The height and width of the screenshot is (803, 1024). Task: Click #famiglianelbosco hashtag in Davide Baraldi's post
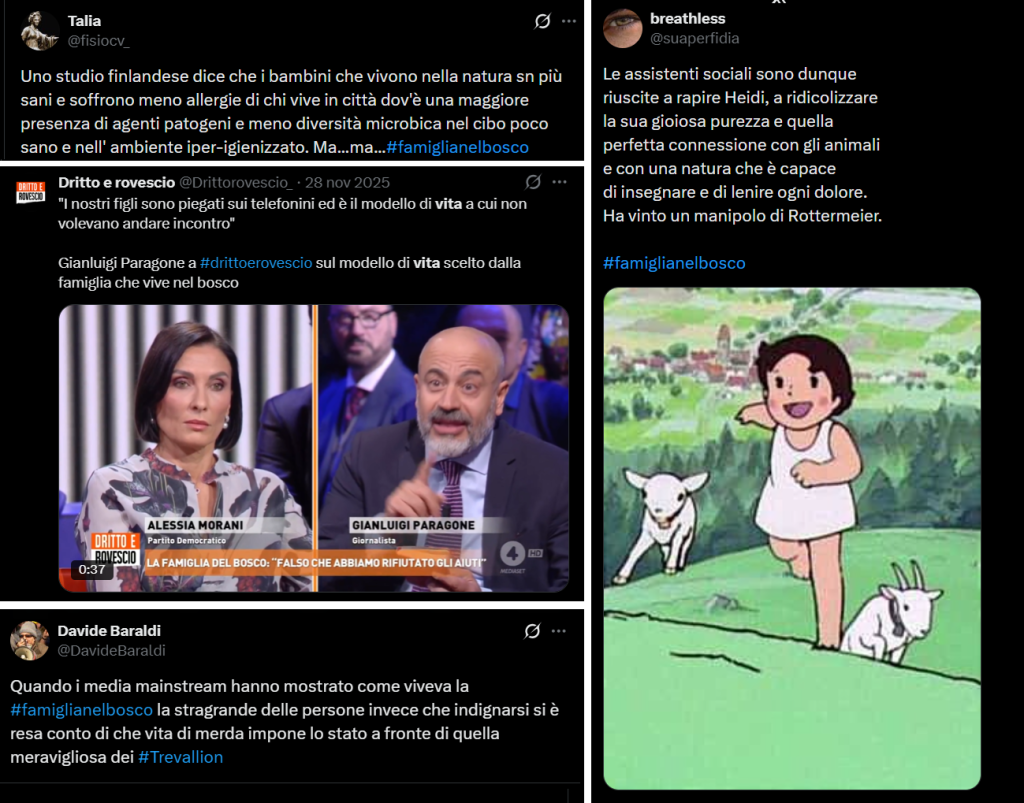[x=82, y=710]
